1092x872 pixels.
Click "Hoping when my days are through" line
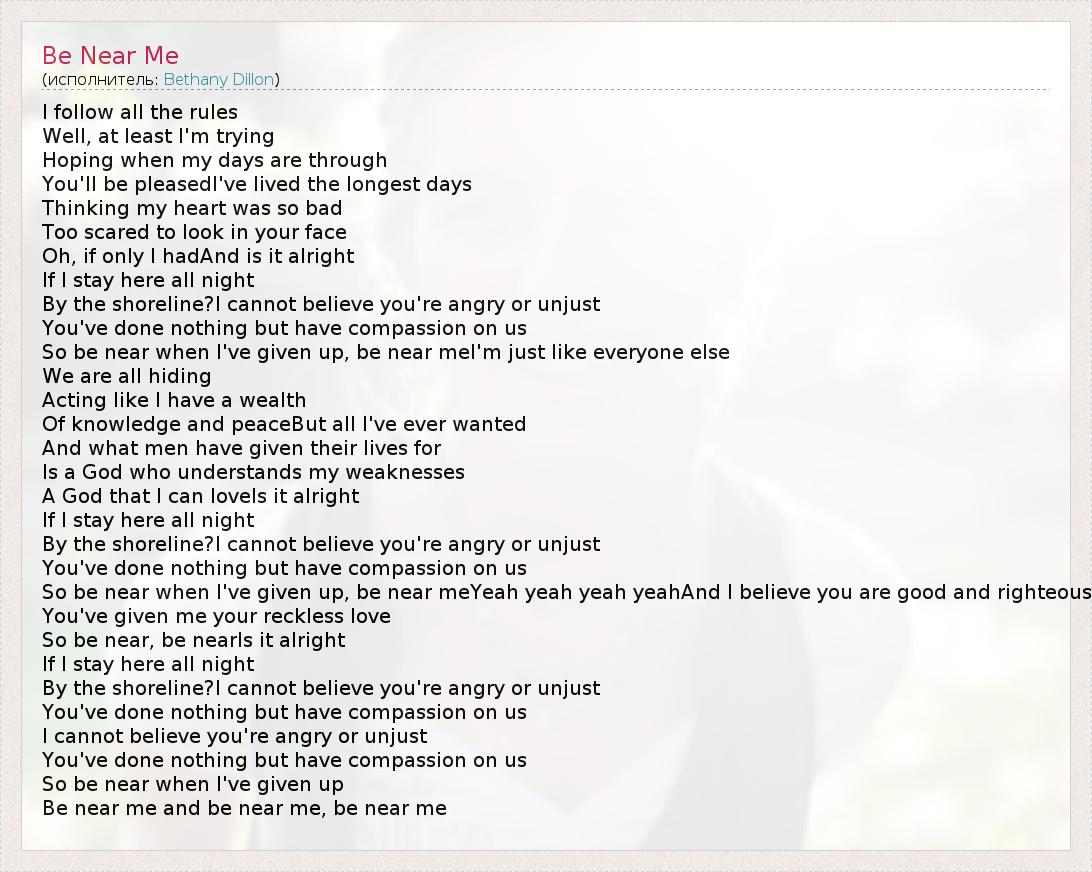click(214, 160)
